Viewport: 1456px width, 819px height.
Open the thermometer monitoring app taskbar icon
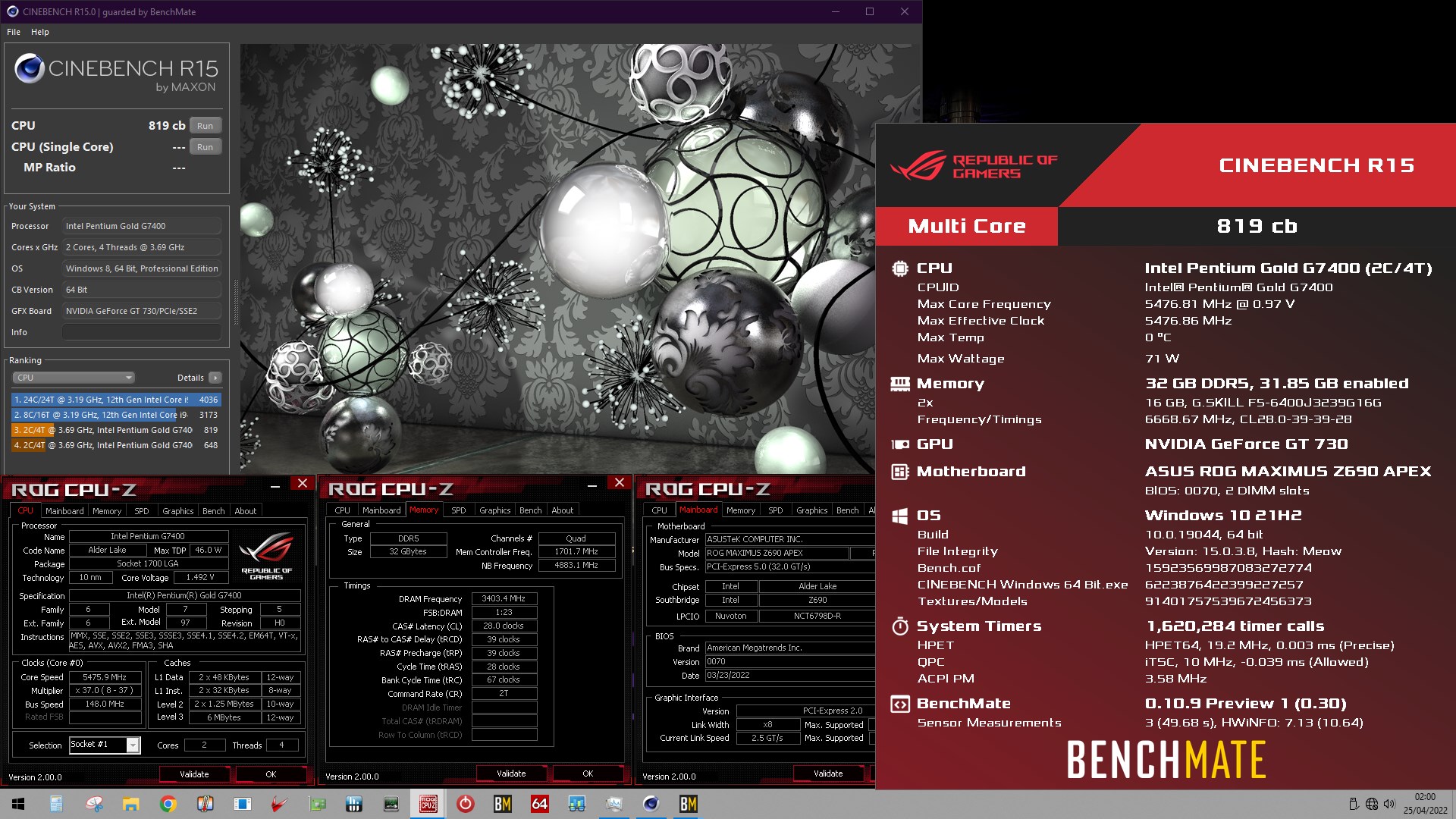coord(206,804)
